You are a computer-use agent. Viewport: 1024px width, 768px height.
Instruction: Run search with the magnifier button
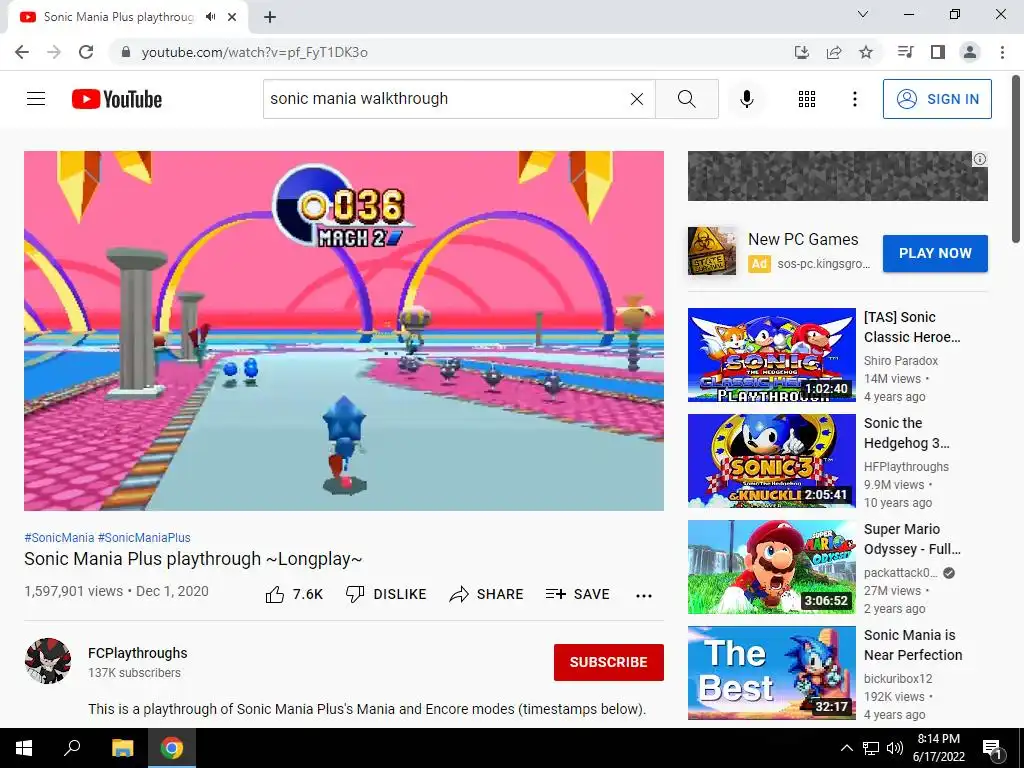coord(686,99)
